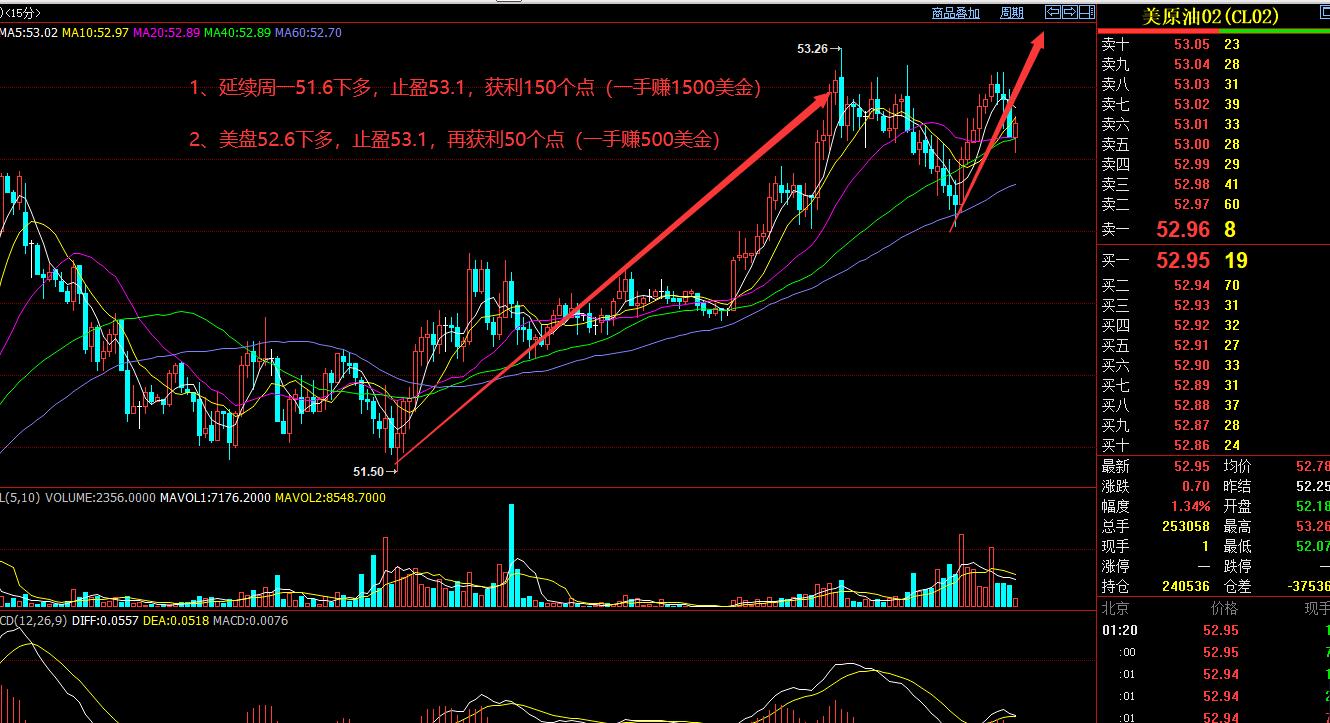This screenshot has height=723, width=1330.
Task: Select the 卖二 ask row
Action: click(x=1213, y=204)
